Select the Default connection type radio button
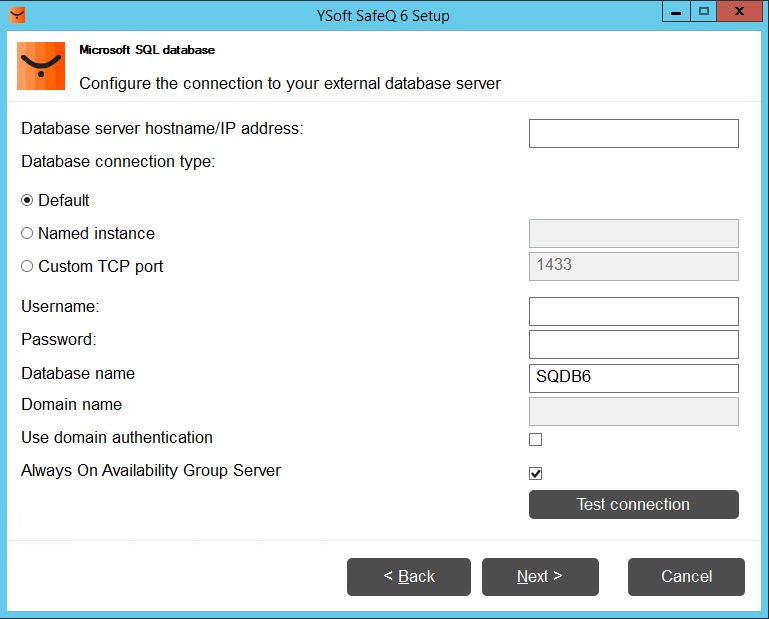 (x=27, y=200)
